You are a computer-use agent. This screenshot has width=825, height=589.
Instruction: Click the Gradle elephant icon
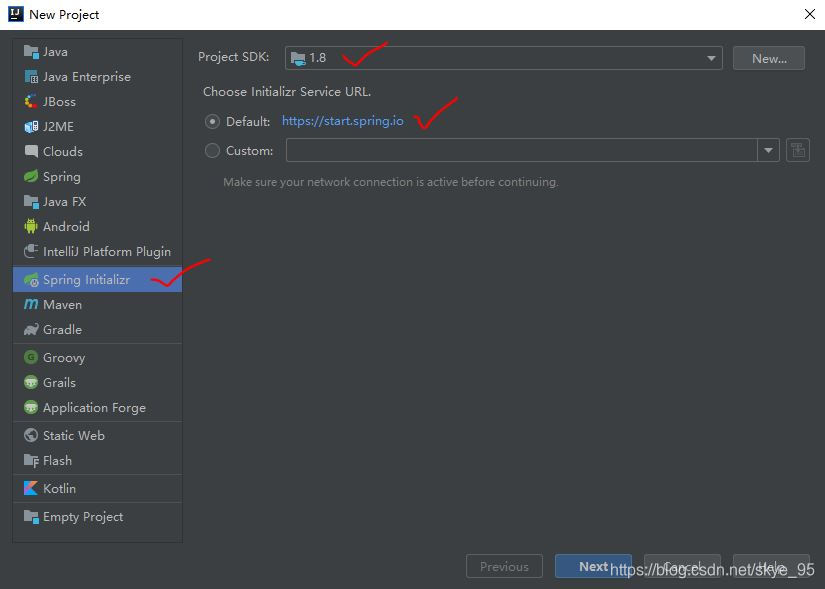click(x=31, y=330)
